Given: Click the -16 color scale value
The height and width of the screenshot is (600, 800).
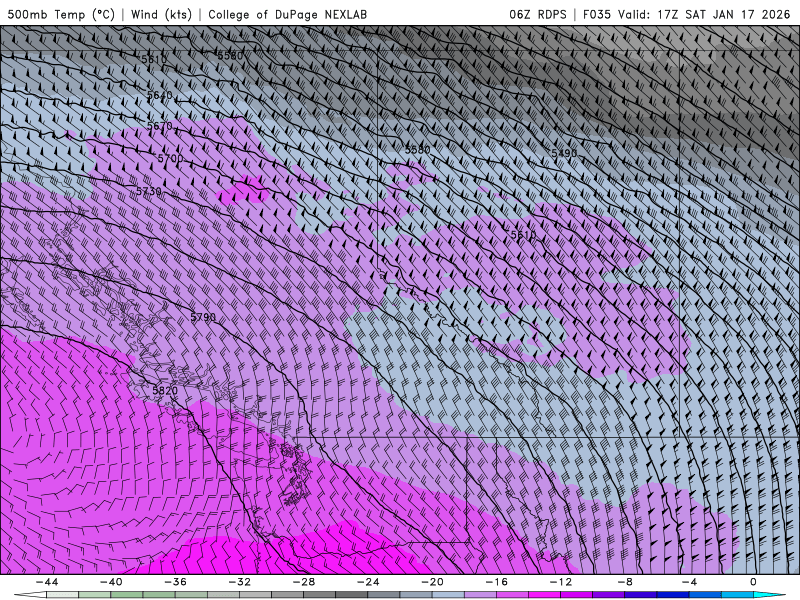Looking at the screenshot, I should click(496, 582).
